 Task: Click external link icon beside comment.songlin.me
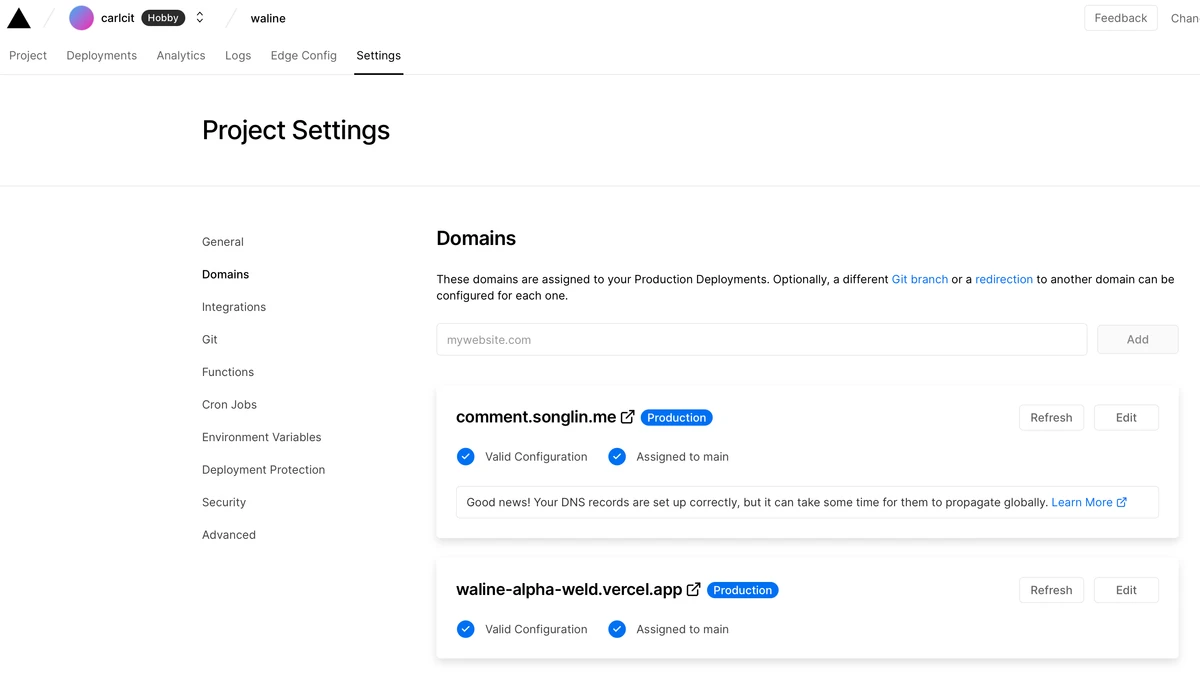628,417
